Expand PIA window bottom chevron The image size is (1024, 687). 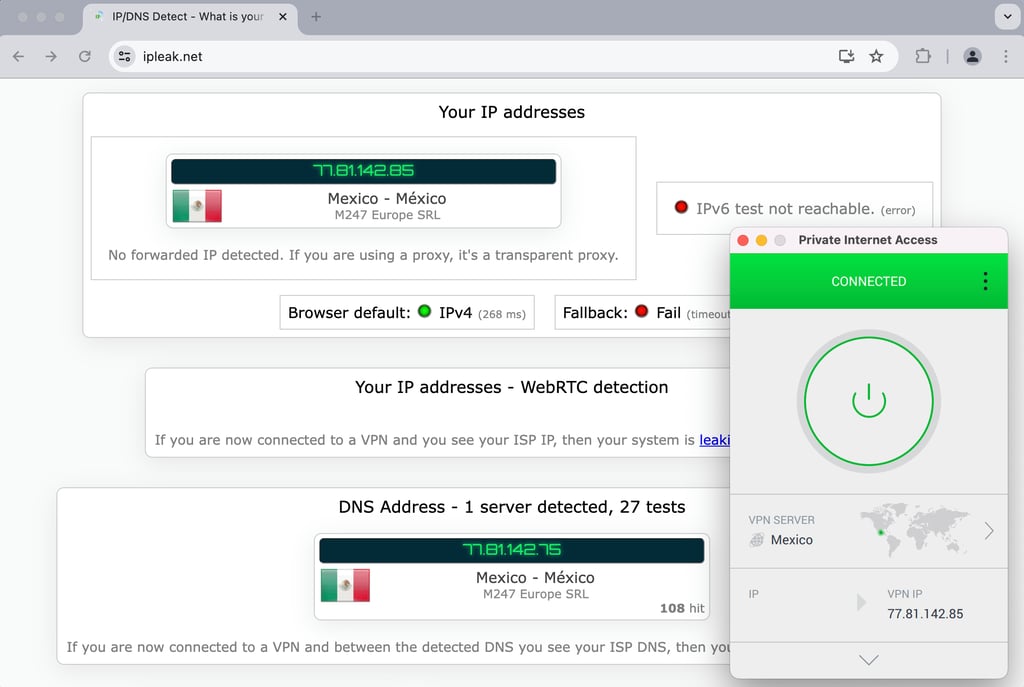pos(869,660)
